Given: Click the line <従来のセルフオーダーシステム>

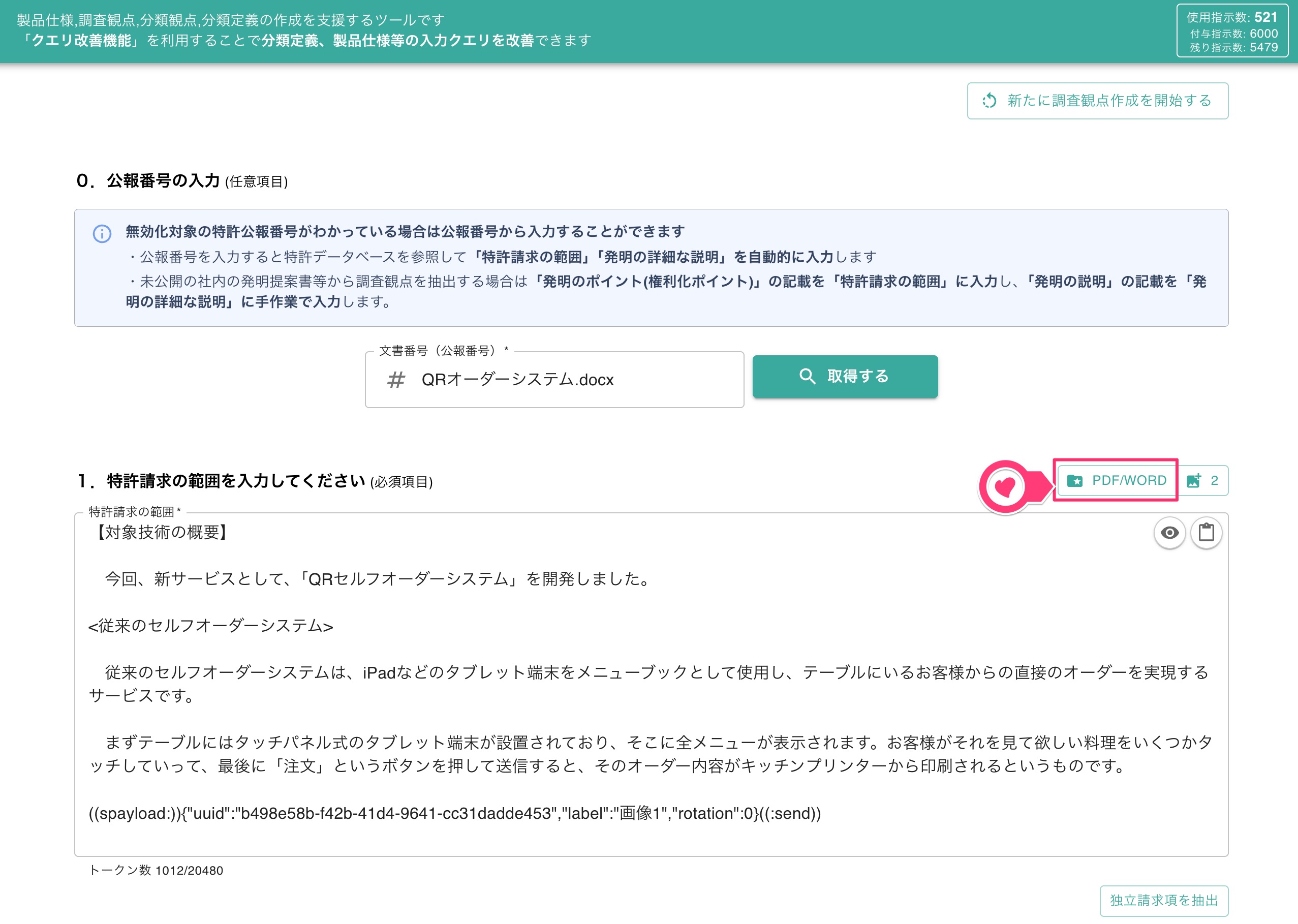Looking at the screenshot, I should click(210, 626).
